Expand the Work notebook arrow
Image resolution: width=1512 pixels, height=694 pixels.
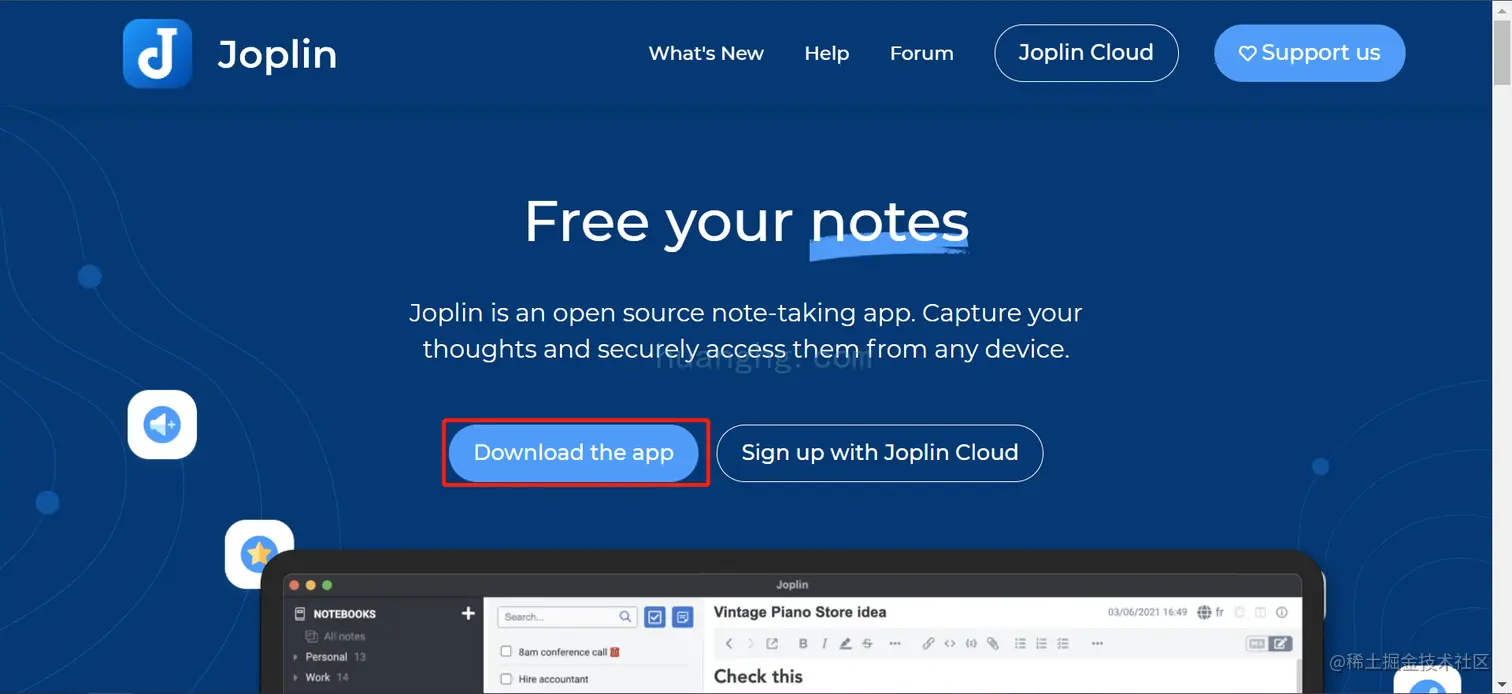tap(295, 677)
